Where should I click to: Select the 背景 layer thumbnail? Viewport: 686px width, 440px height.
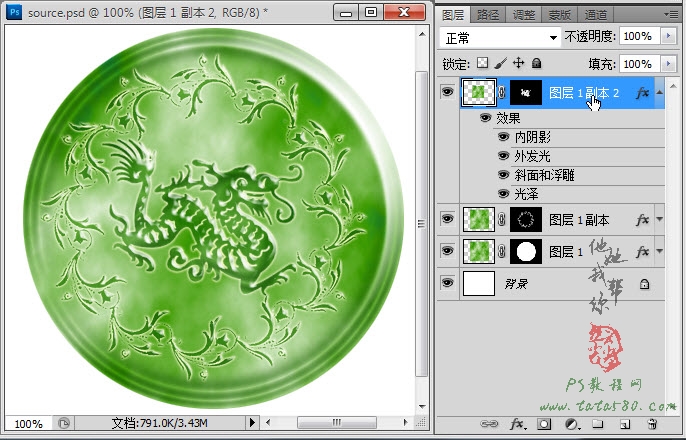point(479,283)
